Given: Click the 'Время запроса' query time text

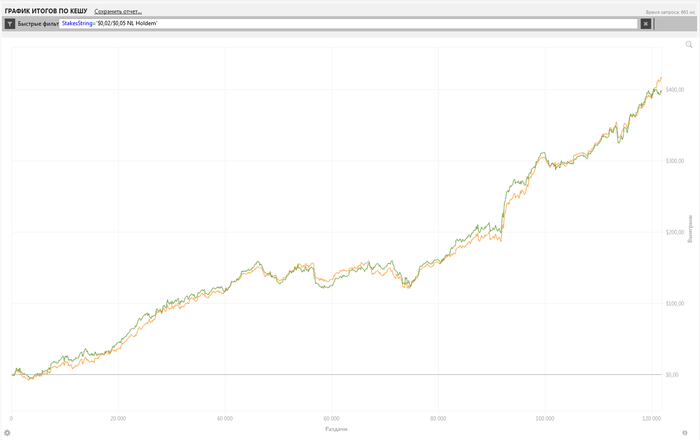Looking at the screenshot, I should [x=670, y=12].
